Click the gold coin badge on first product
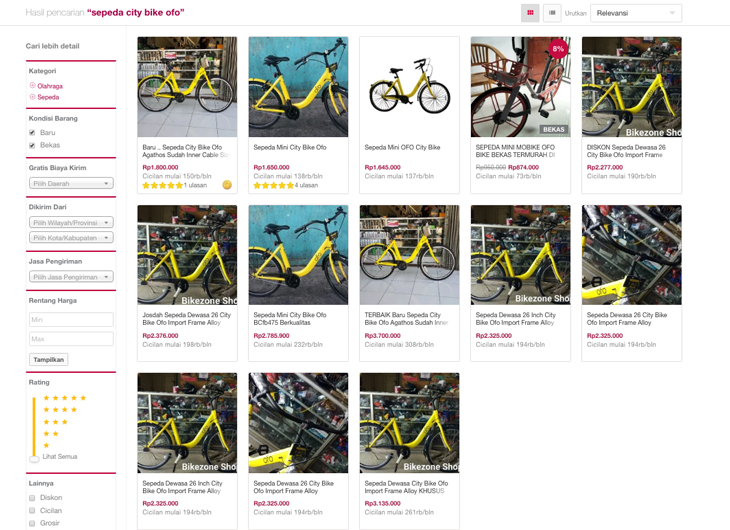The width and height of the screenshot is (730, 530). coord(227,185)
